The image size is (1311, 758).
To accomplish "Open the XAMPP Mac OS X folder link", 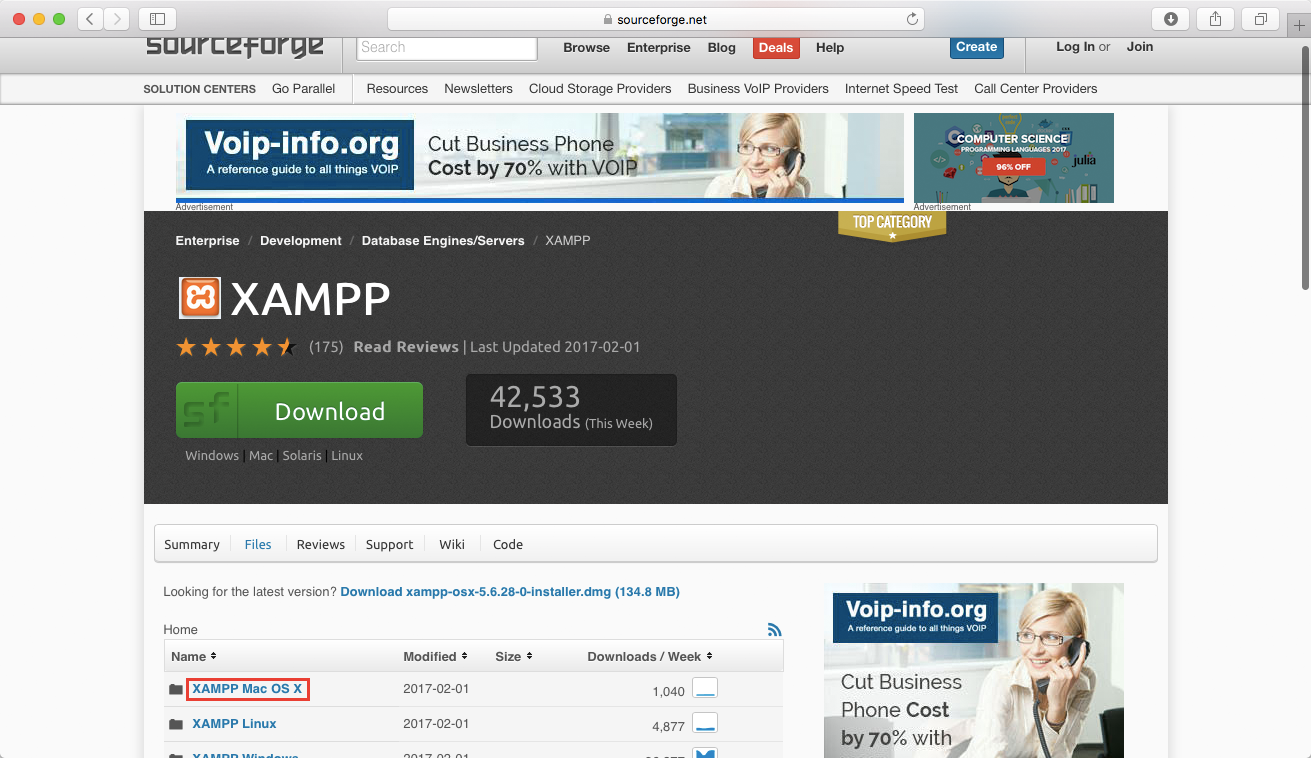I will click(247, 689).
